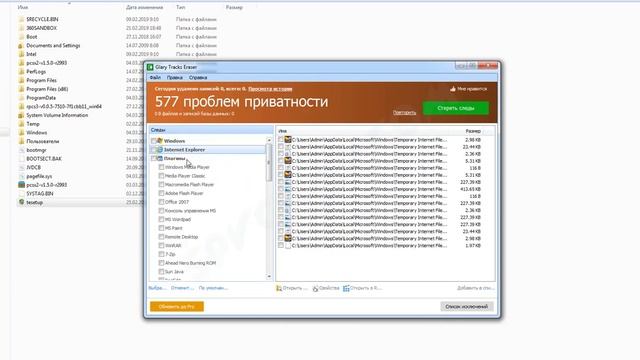
Task: Check the file row sized 1.97 KB
Action: pyautogui.click(x=281, y=246)
